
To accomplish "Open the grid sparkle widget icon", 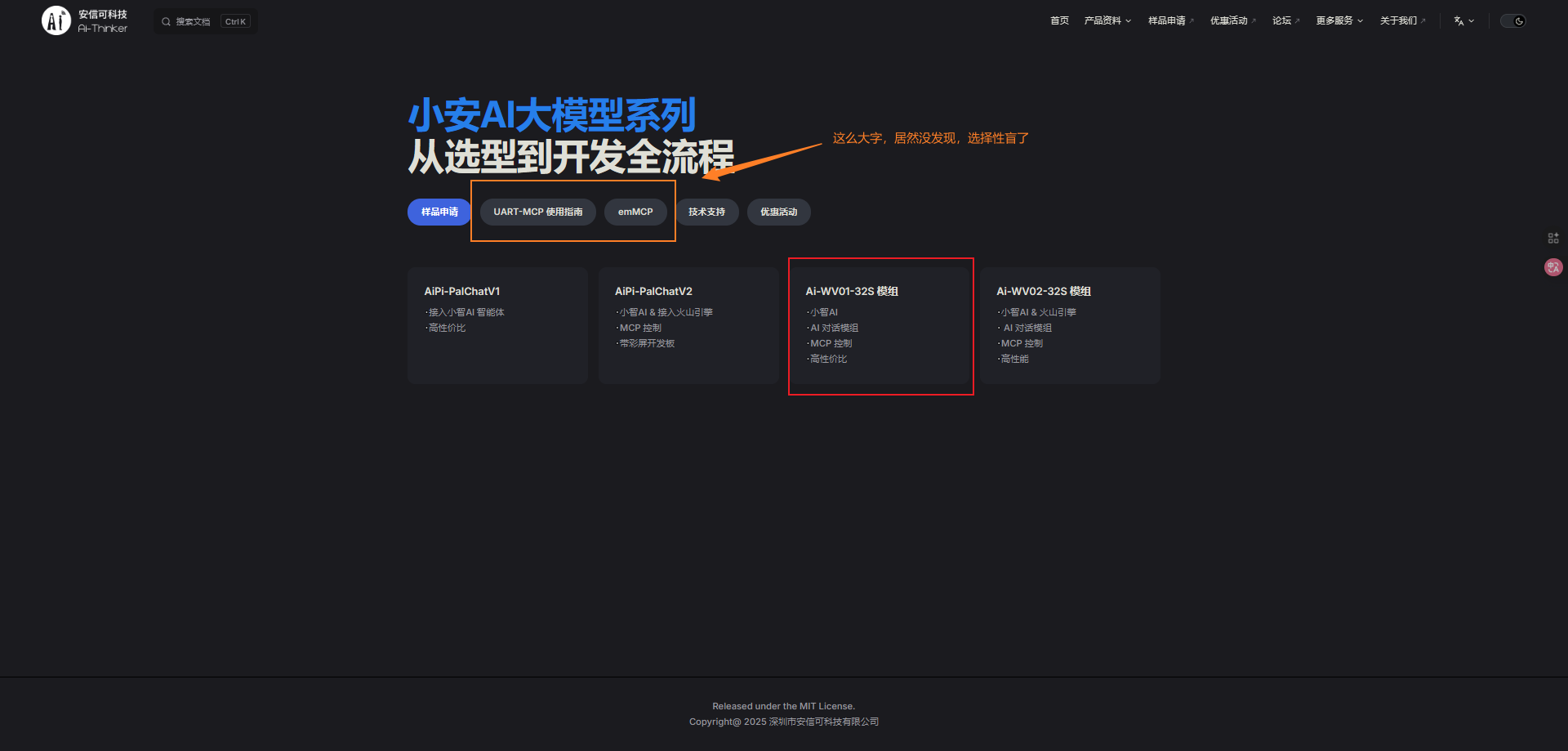I will 1552,238.
